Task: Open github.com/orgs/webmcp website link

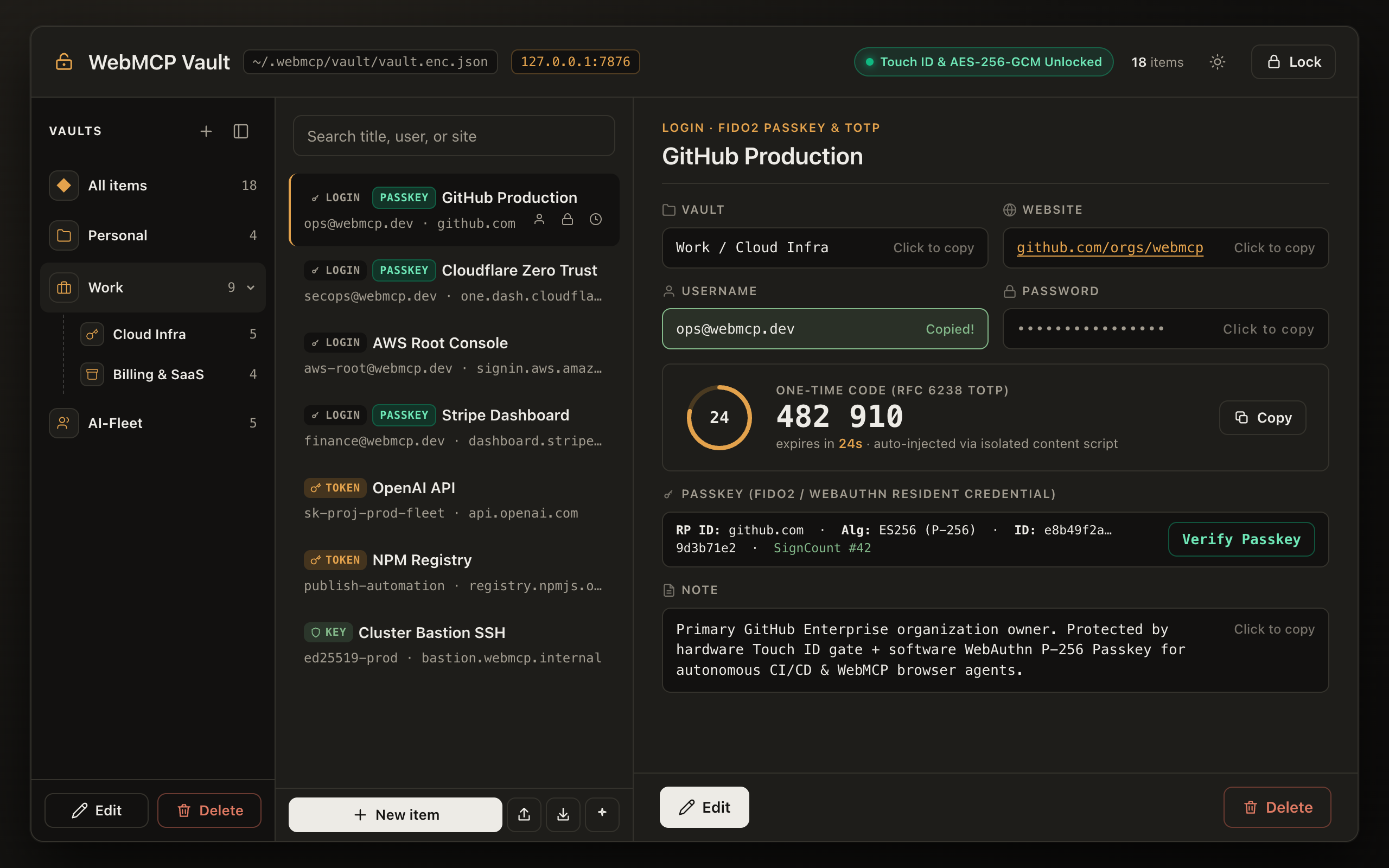Action: pos(1110,247)
